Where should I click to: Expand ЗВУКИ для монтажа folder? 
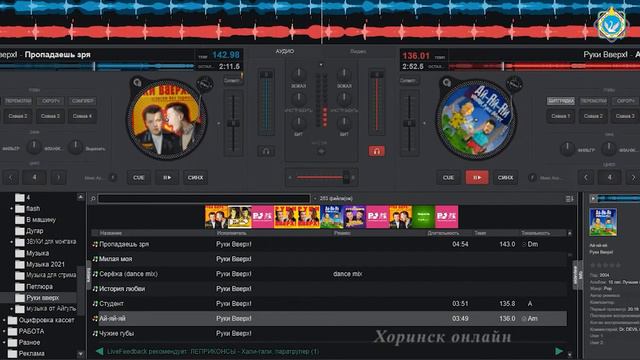coord(11,242)
